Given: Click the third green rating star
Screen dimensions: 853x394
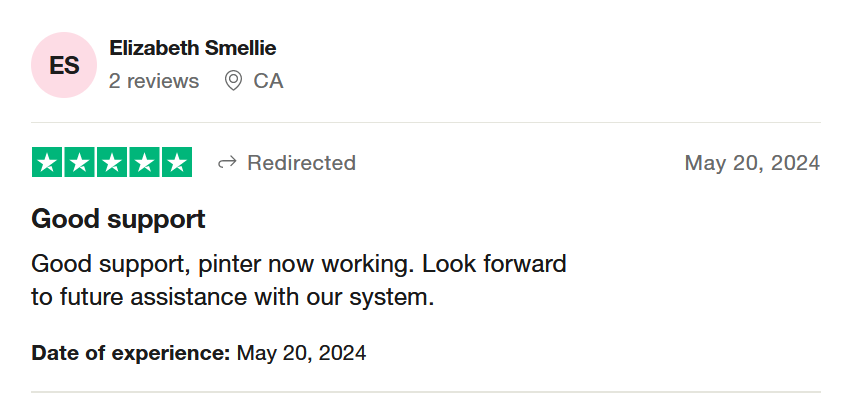Looking at the screenshot, I should [112, 162].
